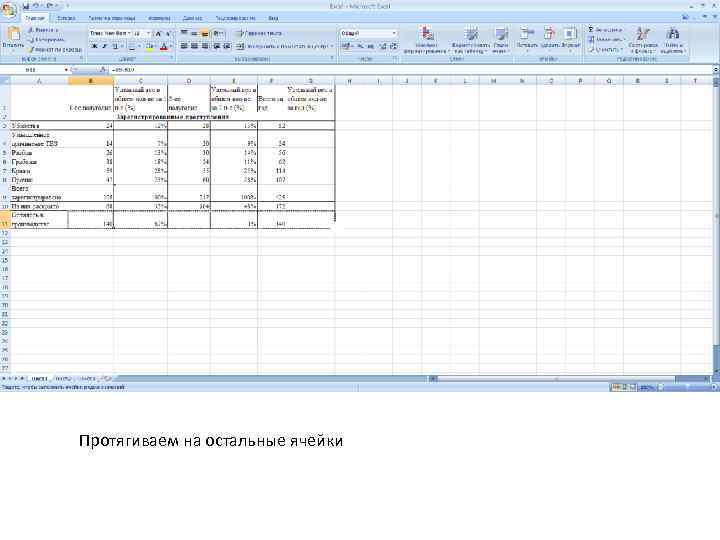Save the workbook from Quick Access toolbar

26,6
